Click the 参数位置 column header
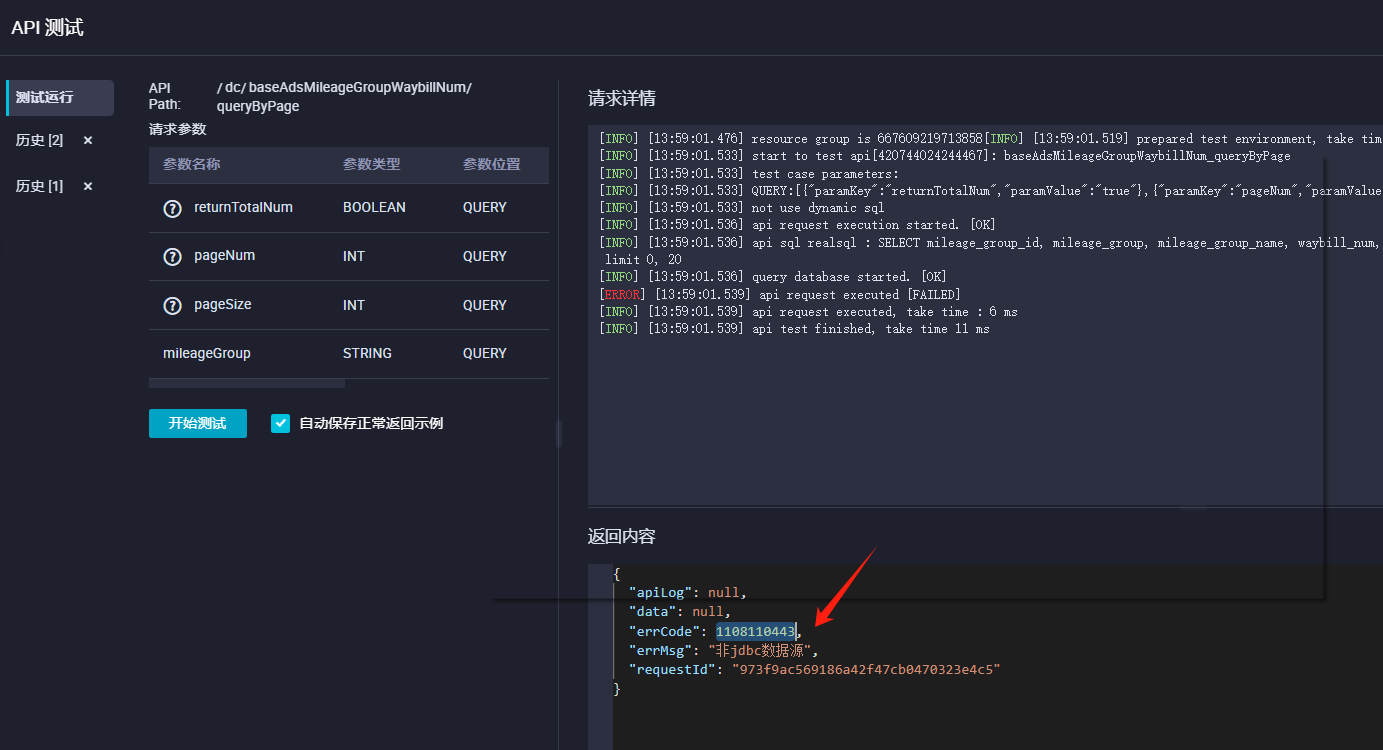 [x=492, y=164]
